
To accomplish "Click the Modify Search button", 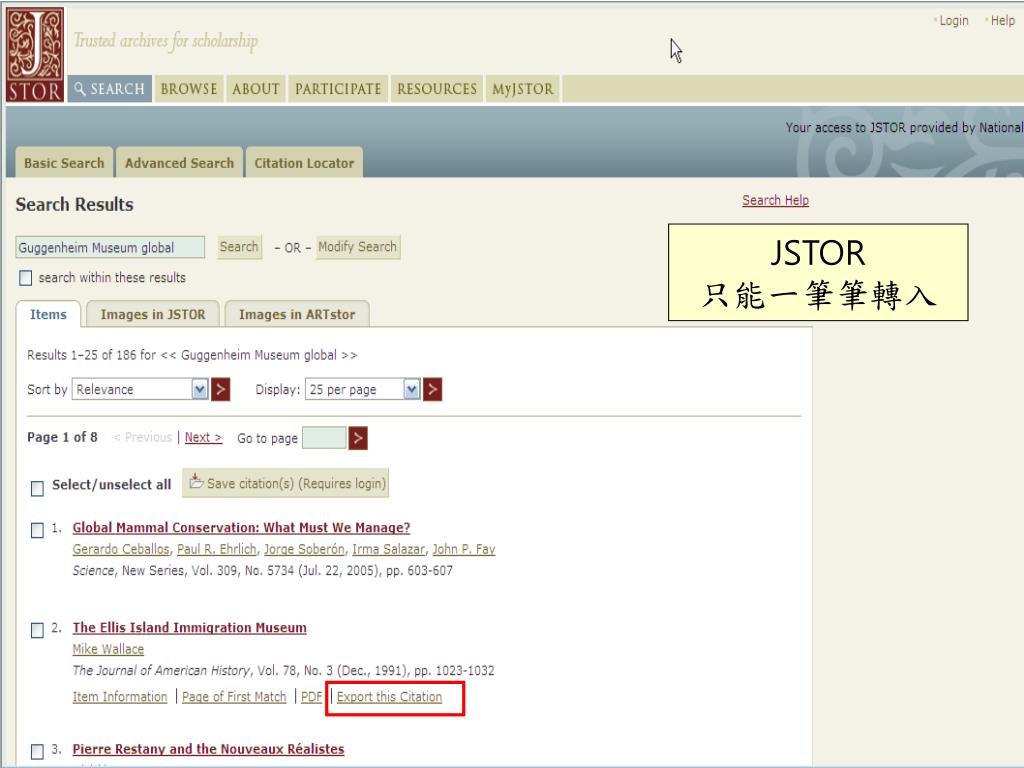I will point(357,247).
